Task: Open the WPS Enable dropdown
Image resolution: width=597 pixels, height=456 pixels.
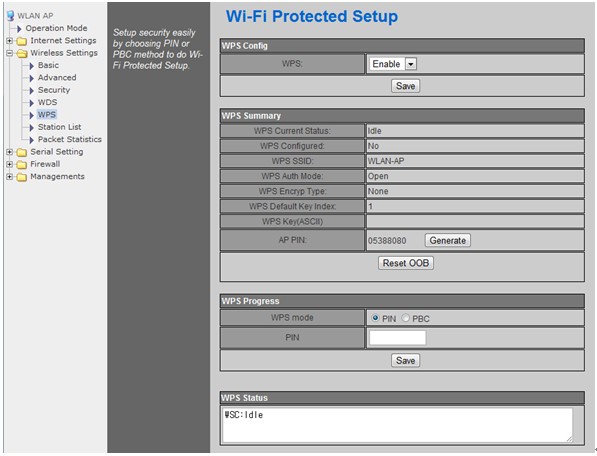Action: click(x=393, y=64)
